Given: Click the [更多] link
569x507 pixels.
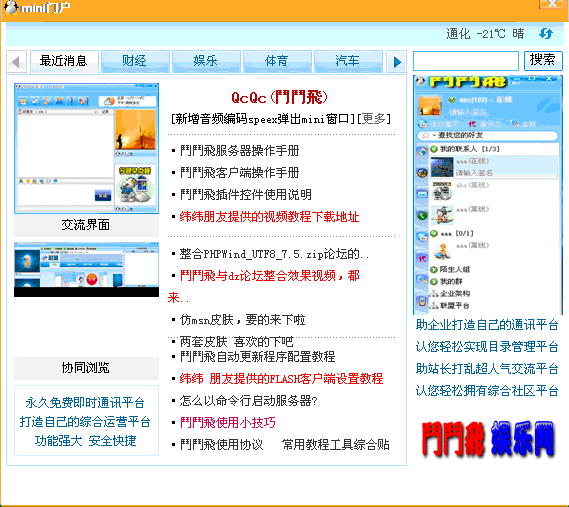Looking at the screenshot, I should click(x=374, y=119).
